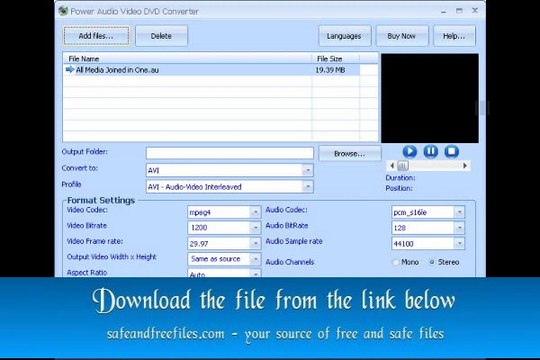Screen dimensions: 540x360
Task: Open the Help... button
Action: tap(454, 36)
